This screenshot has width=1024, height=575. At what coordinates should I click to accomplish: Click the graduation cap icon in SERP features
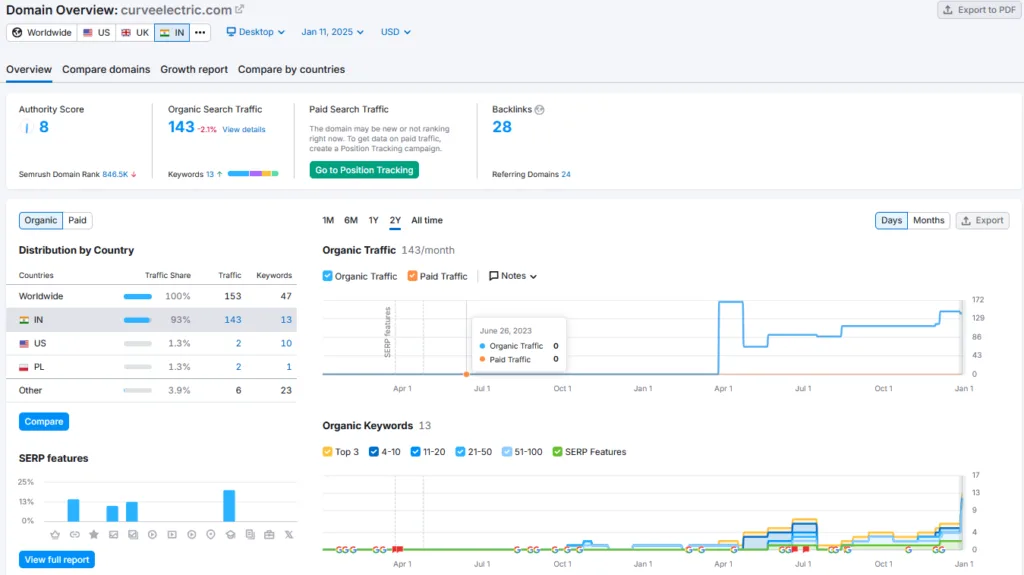231,534
